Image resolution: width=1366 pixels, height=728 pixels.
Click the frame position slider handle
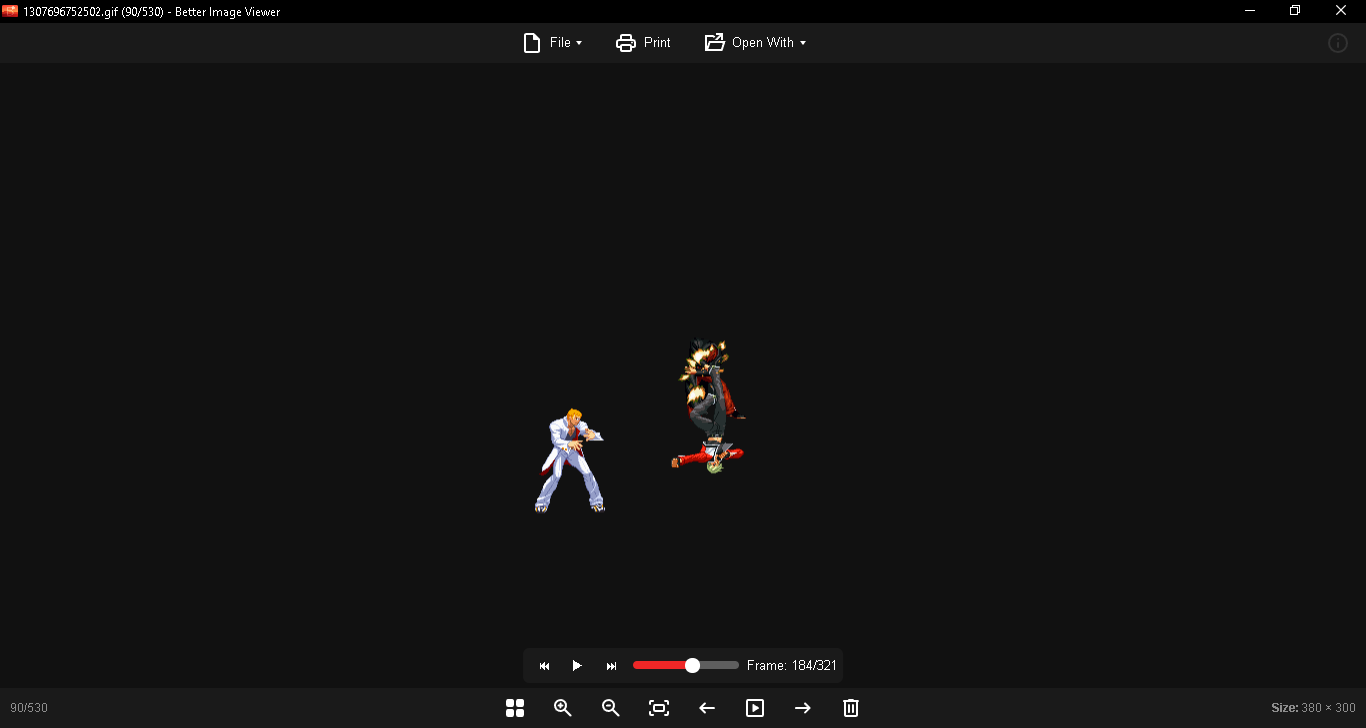(x=692, y=665)
